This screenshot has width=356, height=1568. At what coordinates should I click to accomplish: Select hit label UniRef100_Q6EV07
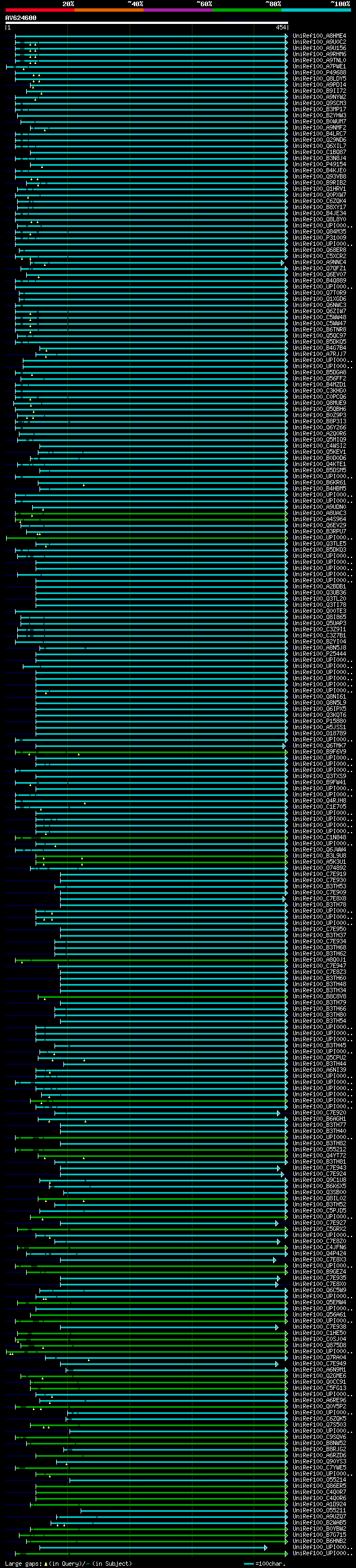point(319,275)
